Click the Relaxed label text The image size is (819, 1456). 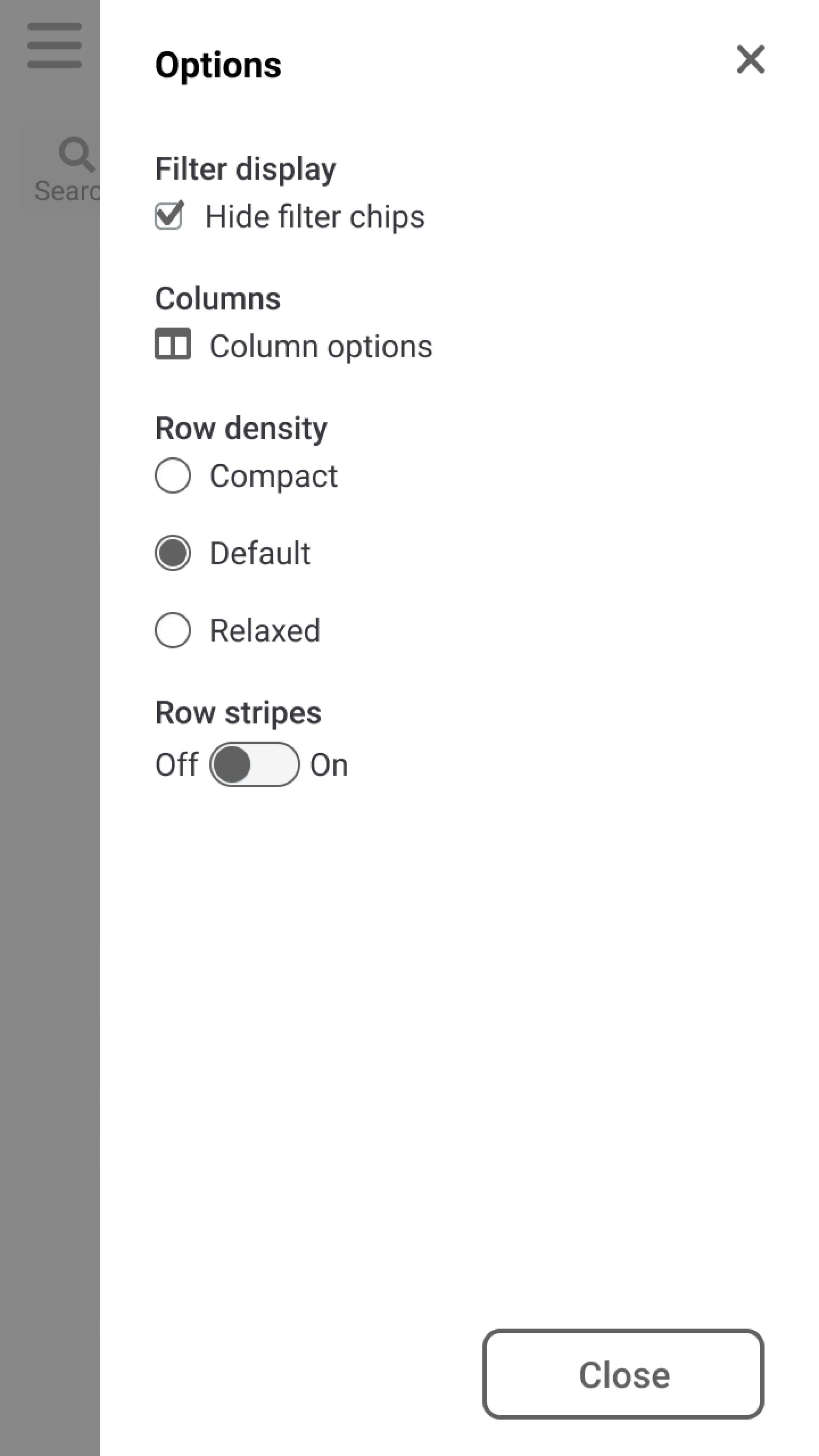[x=265, y=630]
